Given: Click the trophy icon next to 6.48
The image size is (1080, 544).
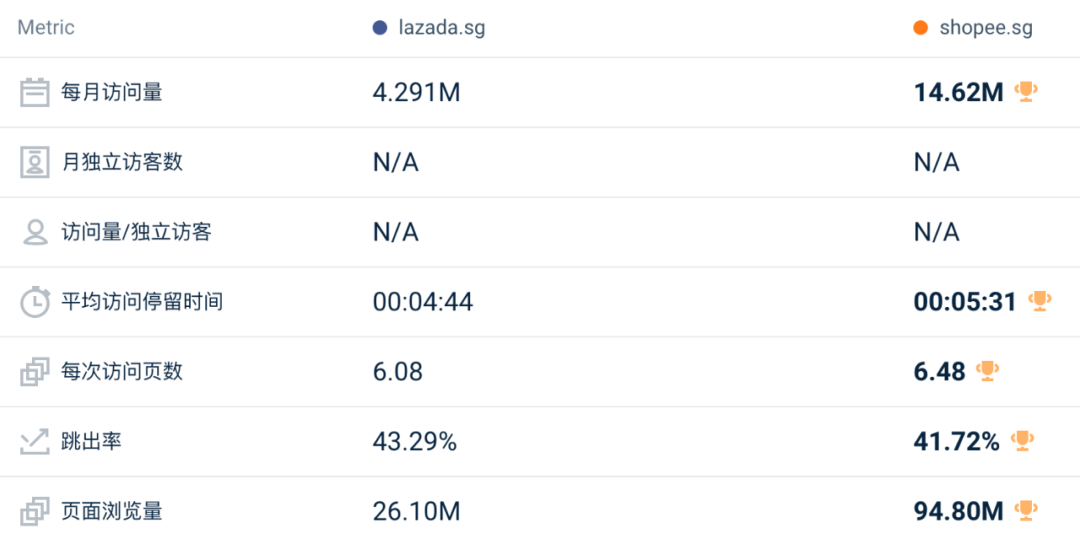Looking at the screenshot, I should (987, 371).
